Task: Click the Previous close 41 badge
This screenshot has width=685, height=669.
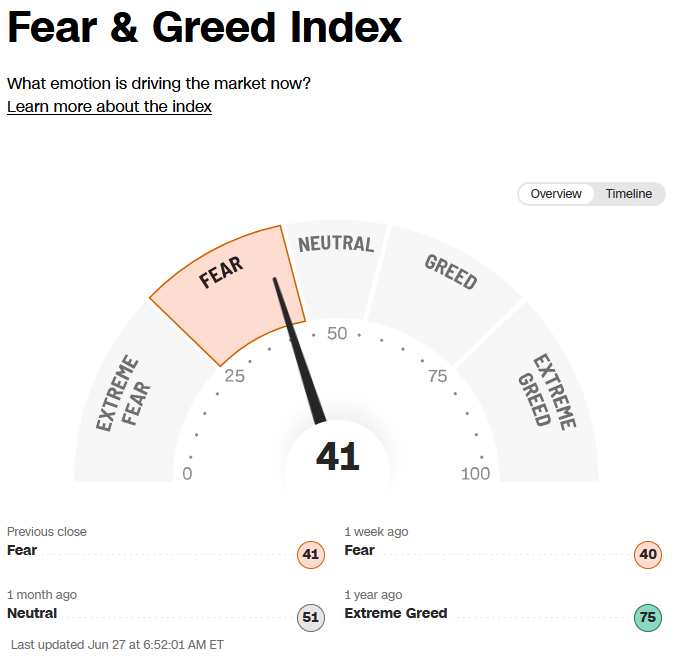Action: 311,555
